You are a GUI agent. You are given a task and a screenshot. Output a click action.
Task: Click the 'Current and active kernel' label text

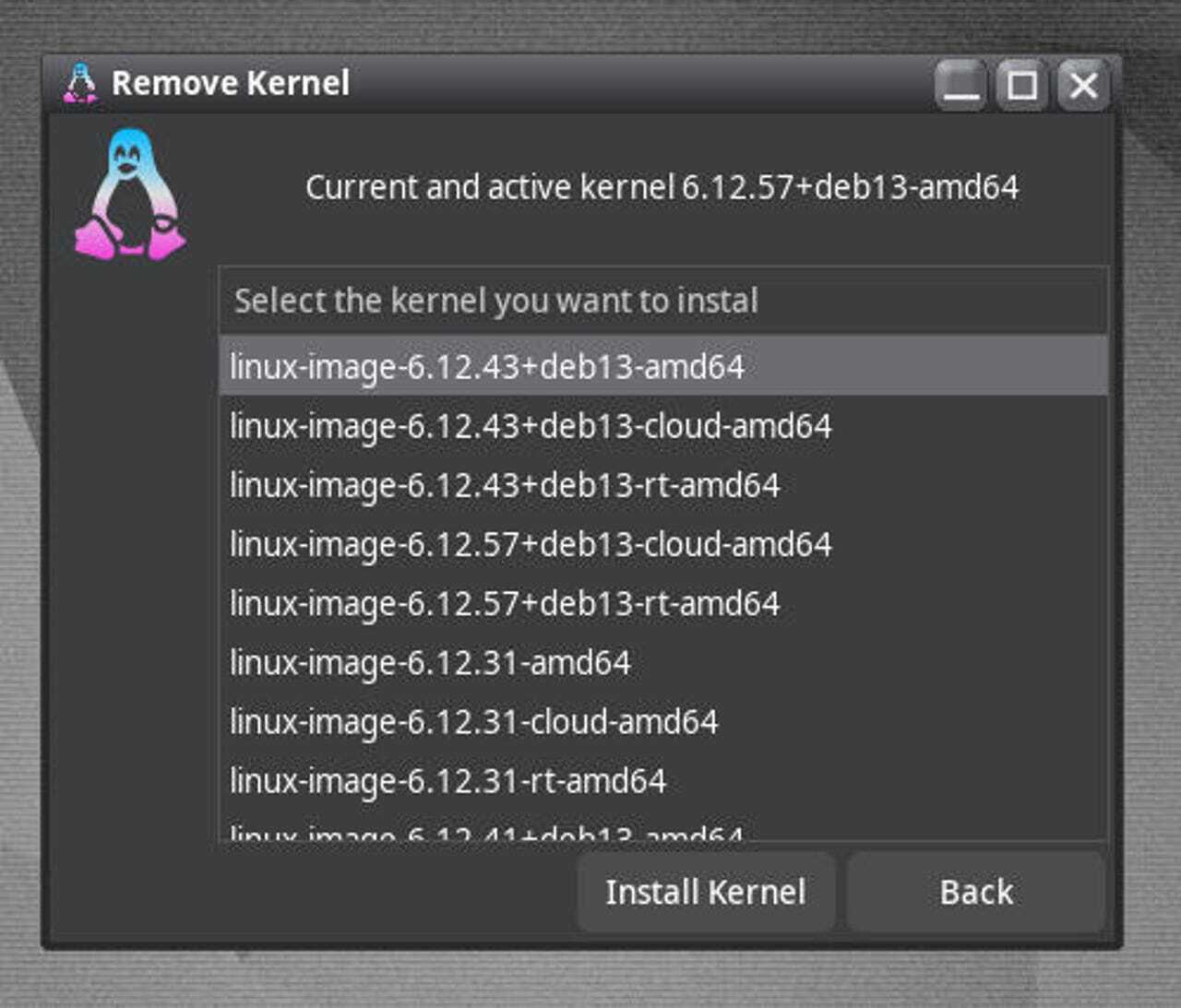[x=662, y=187]
